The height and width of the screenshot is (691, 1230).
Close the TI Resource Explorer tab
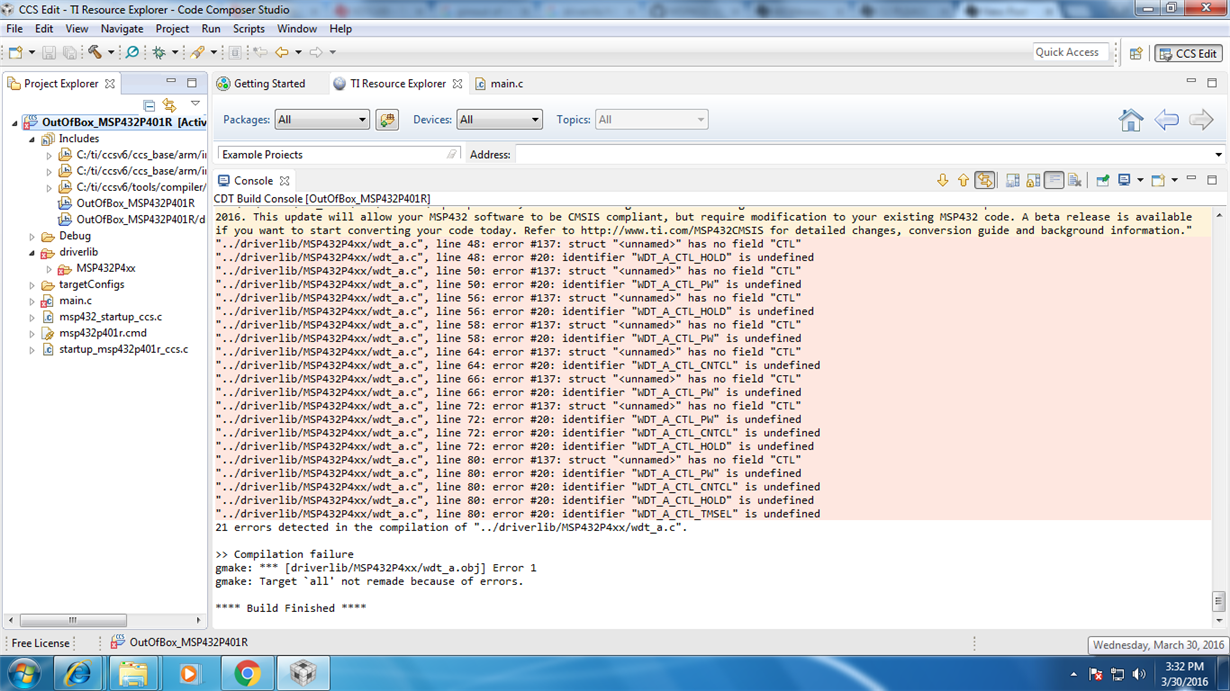click(x=458, y=84)
